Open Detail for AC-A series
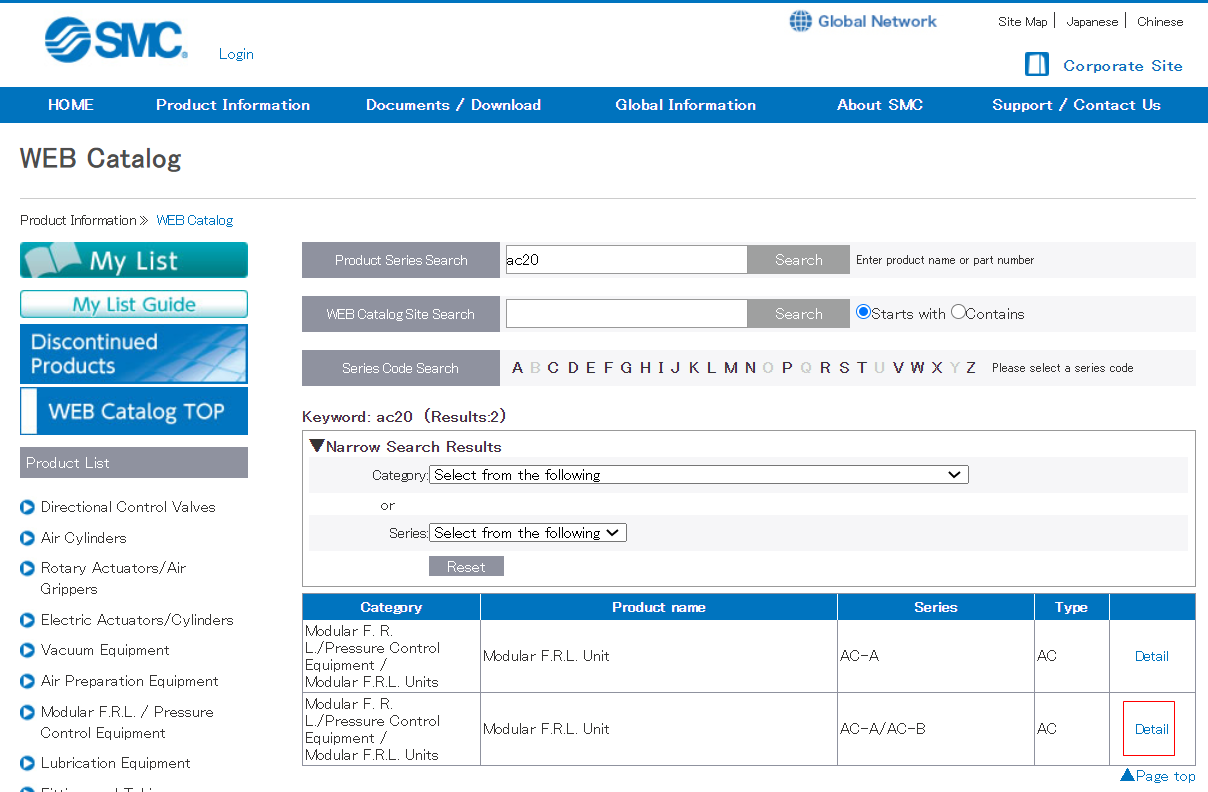Screen dimensions: 1208x792 coord(1152,656)
